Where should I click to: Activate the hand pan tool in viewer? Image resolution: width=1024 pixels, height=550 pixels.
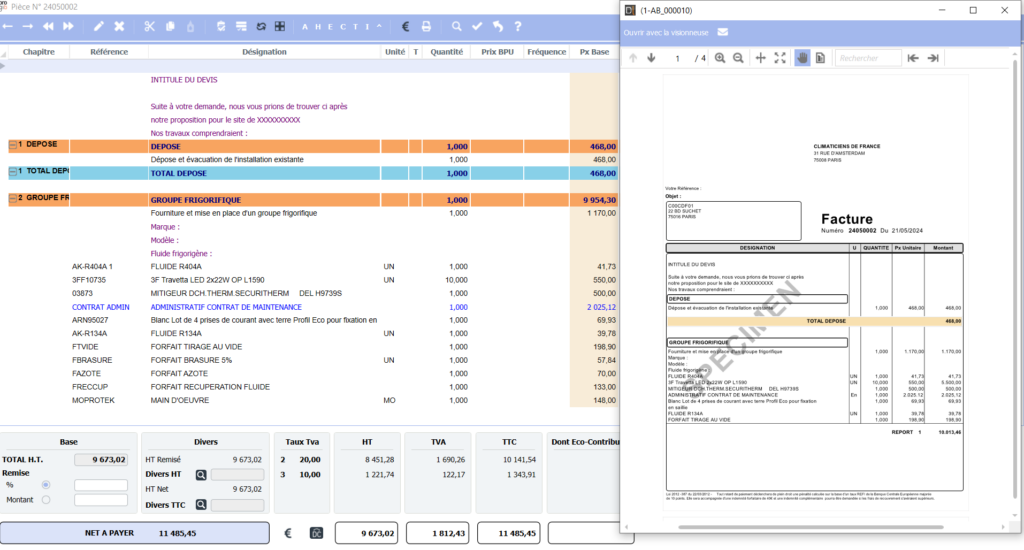(801, 58)
